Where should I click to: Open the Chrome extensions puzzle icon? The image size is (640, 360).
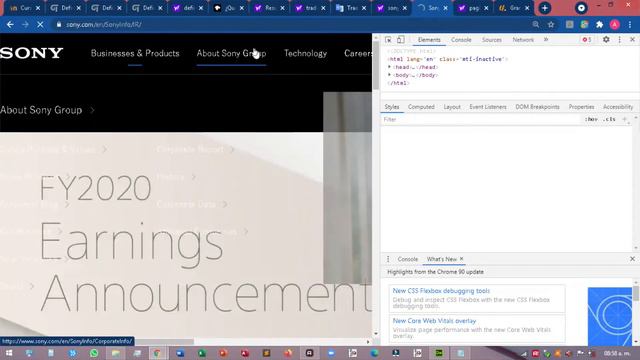point(599,24)
